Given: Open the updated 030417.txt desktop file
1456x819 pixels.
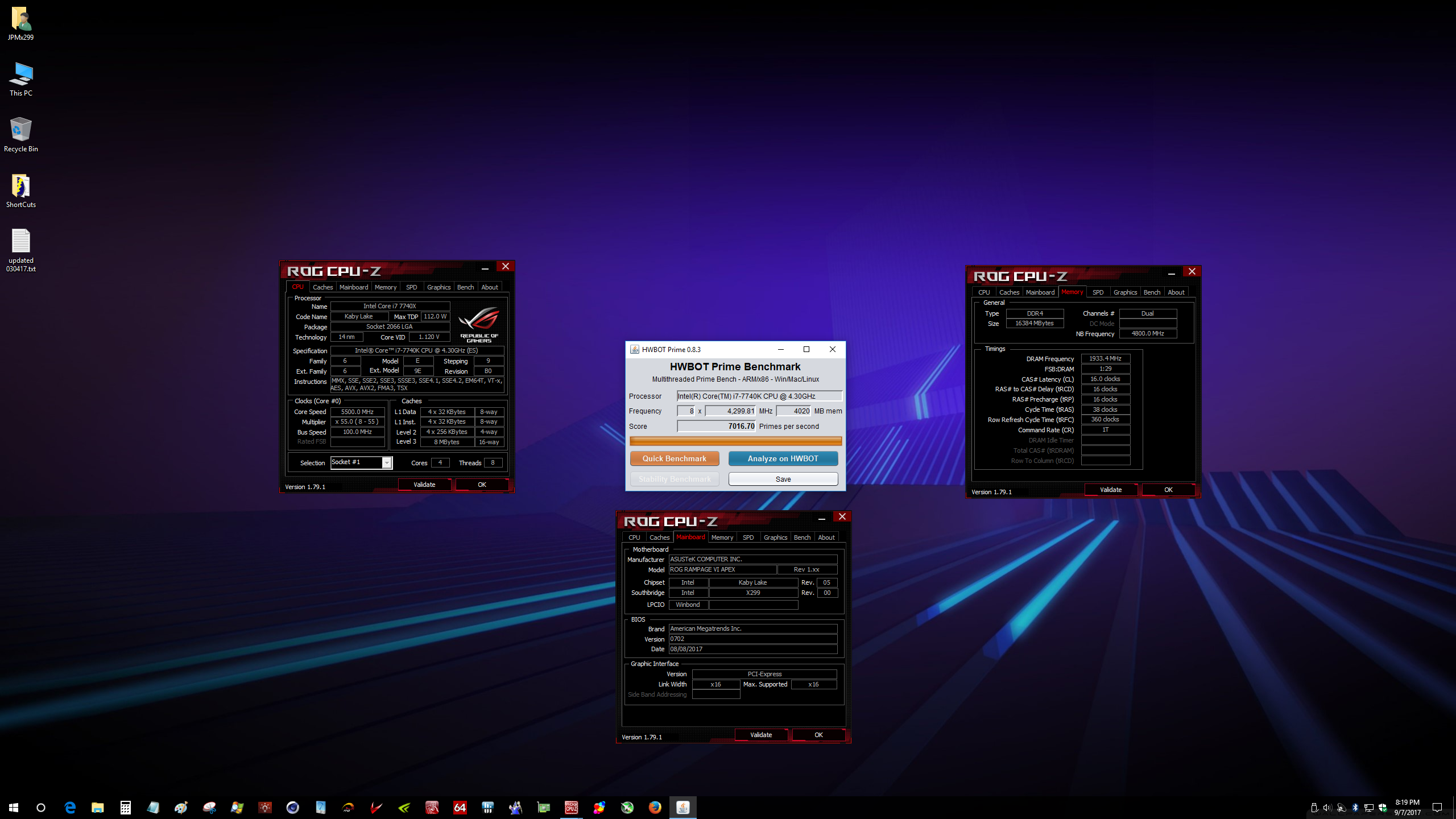Looking at the screenshot, I should pos(21,250).
